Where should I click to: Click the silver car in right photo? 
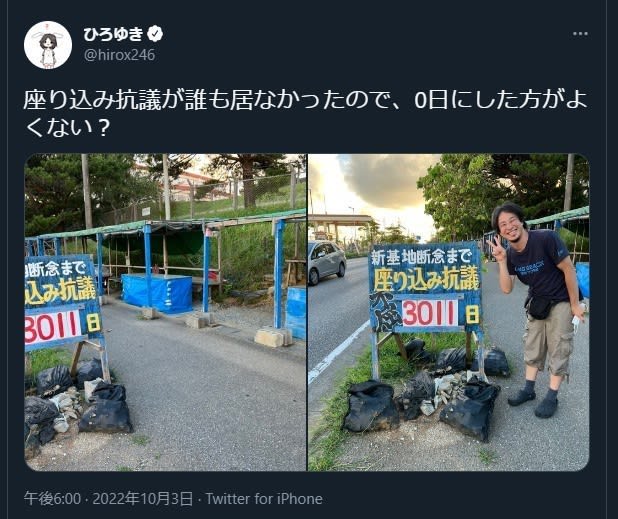coord(327,262)
